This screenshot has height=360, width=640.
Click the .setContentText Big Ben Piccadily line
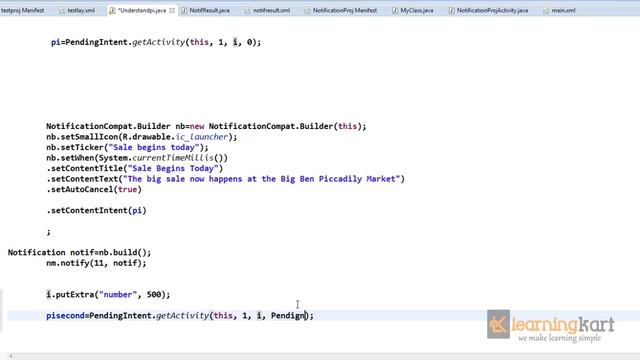pyautogui.click(x=225, y=179)
